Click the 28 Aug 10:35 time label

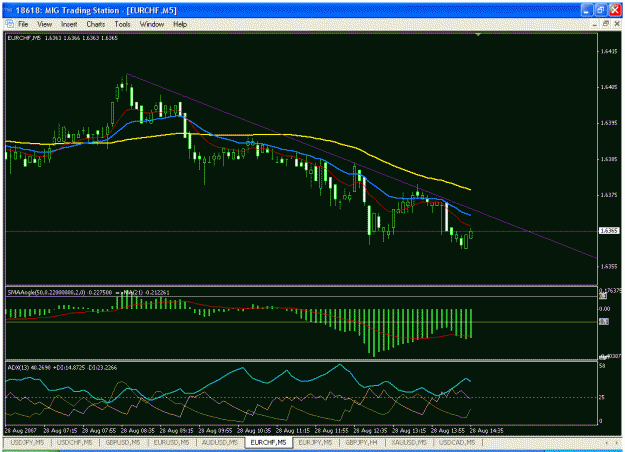pos(254,431)
